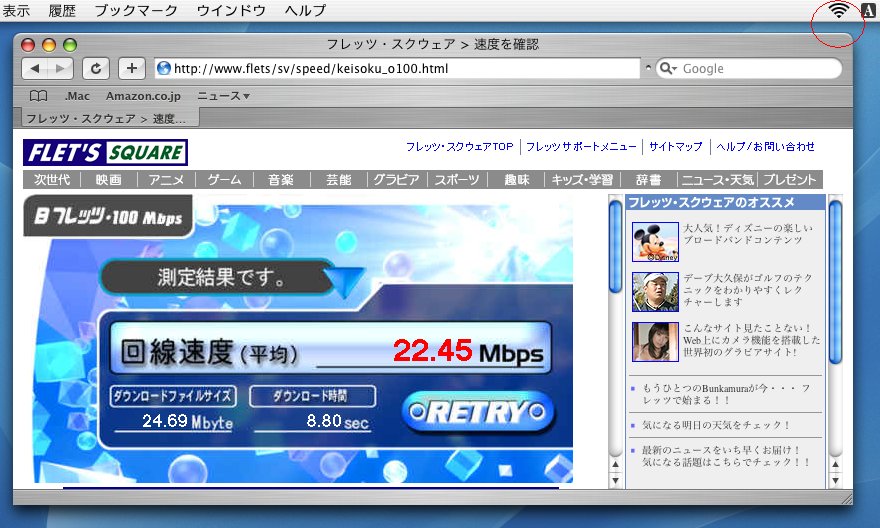Go to ゲーム category
The image size is (880, 528).
click(224, 180)
